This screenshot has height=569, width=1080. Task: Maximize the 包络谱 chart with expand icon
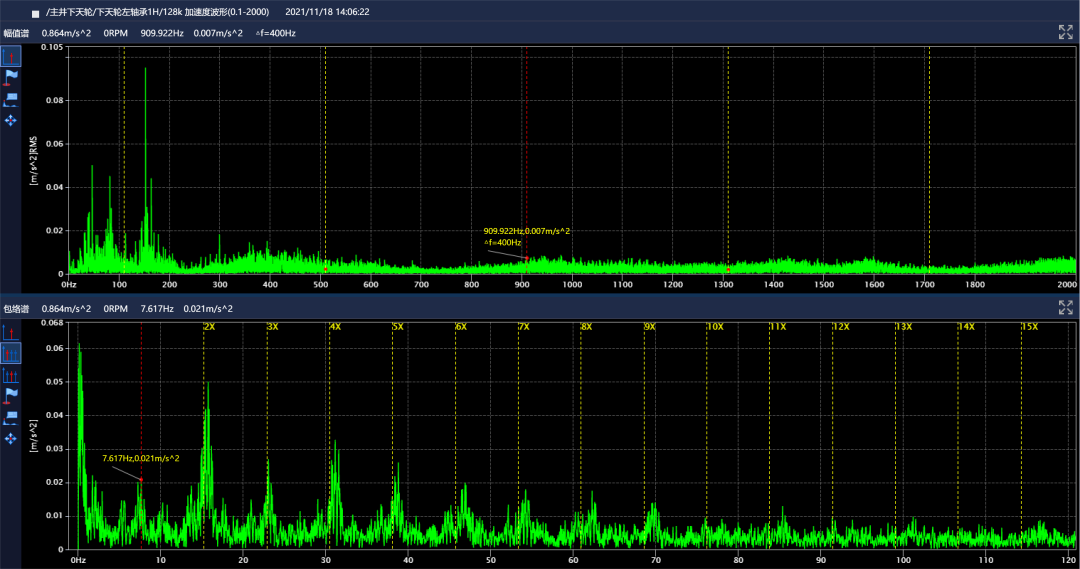[x=1065, y=309]
